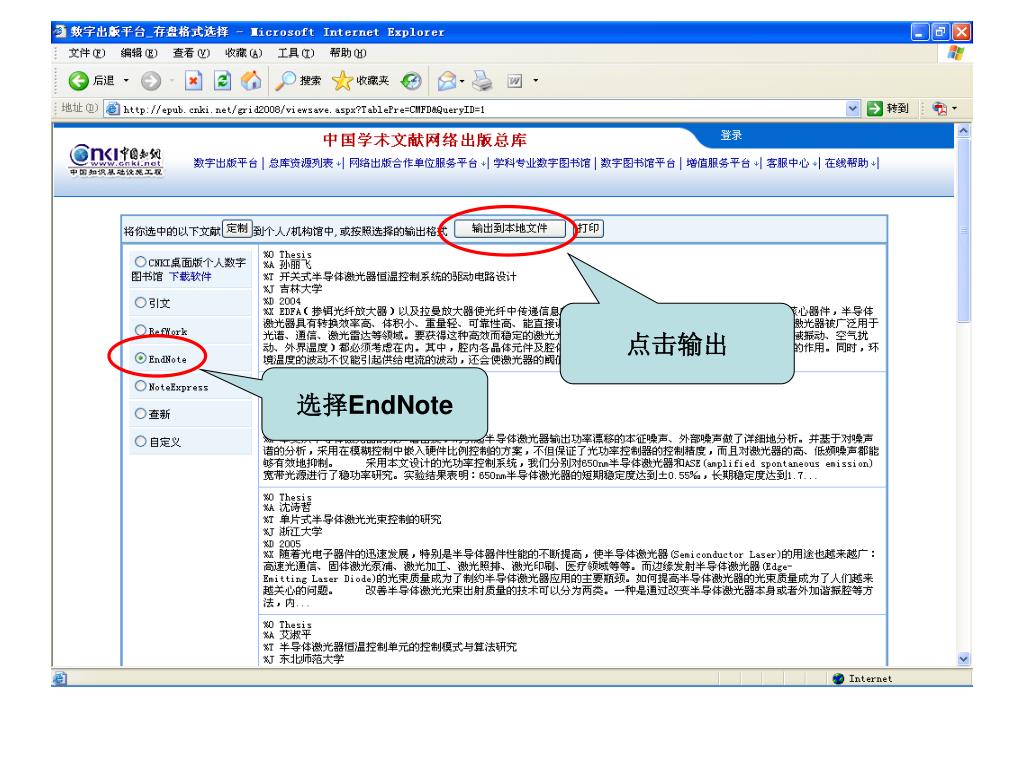Click the Edit with Word icon
Screen dimensions: 1024x768
coord(515,81)
